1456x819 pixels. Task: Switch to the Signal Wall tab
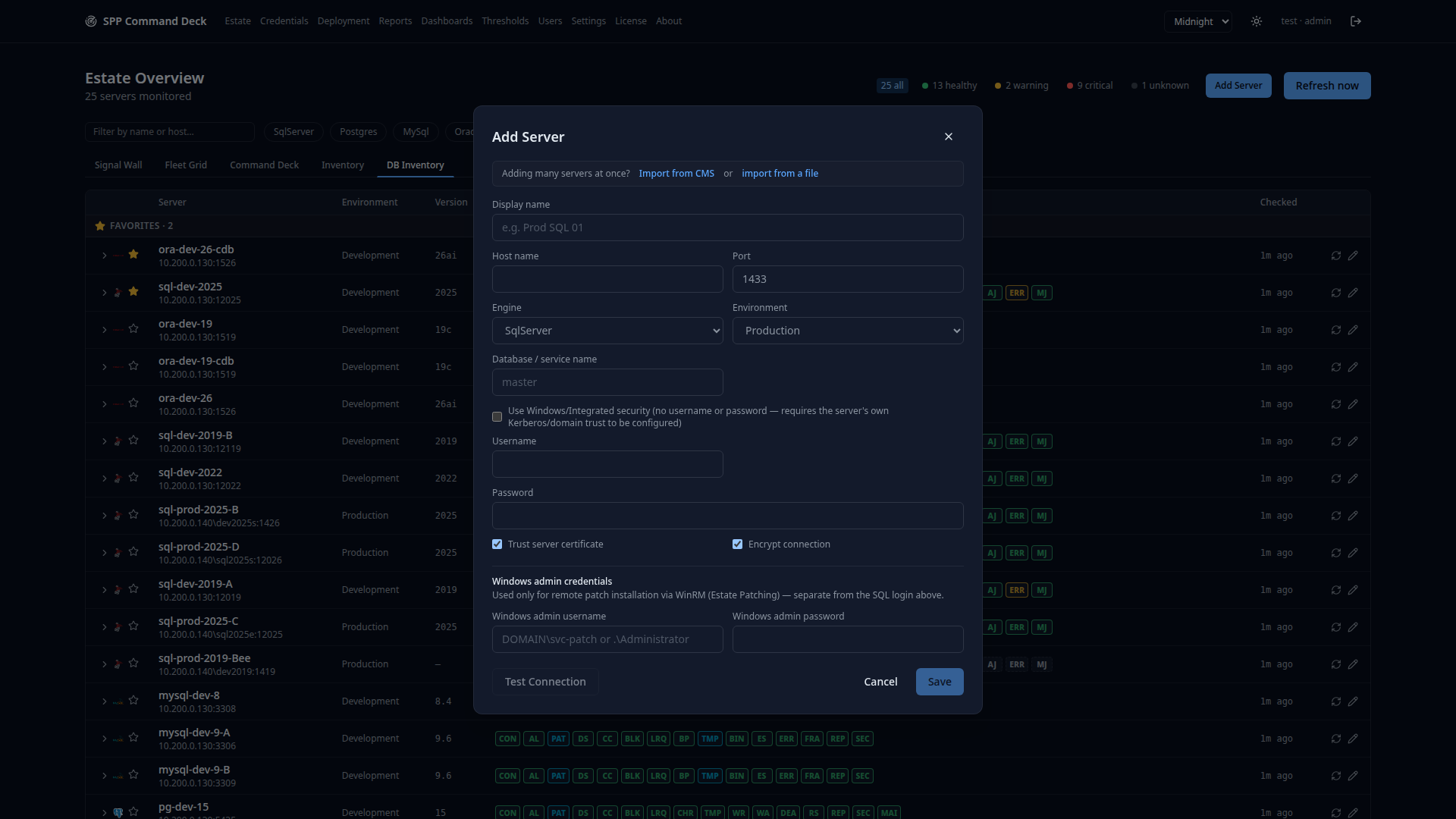(x=118, y=165)
